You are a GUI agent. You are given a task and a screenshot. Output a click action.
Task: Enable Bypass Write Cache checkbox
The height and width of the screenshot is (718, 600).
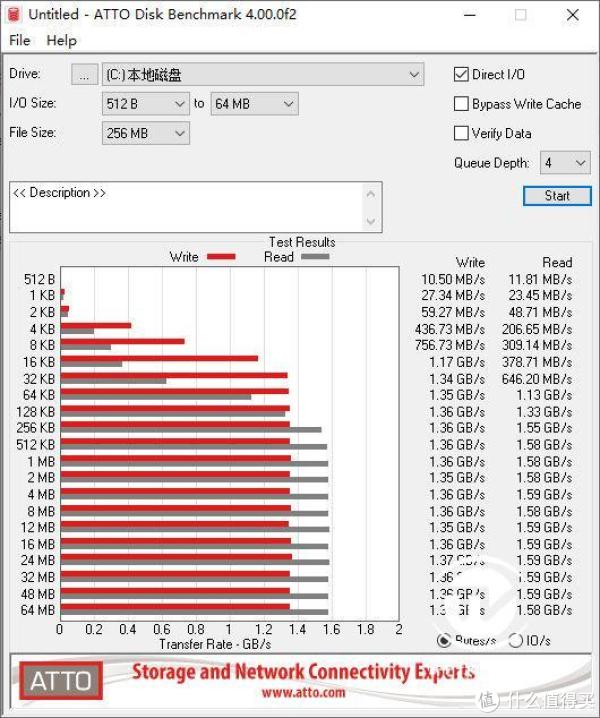[461, 104]
